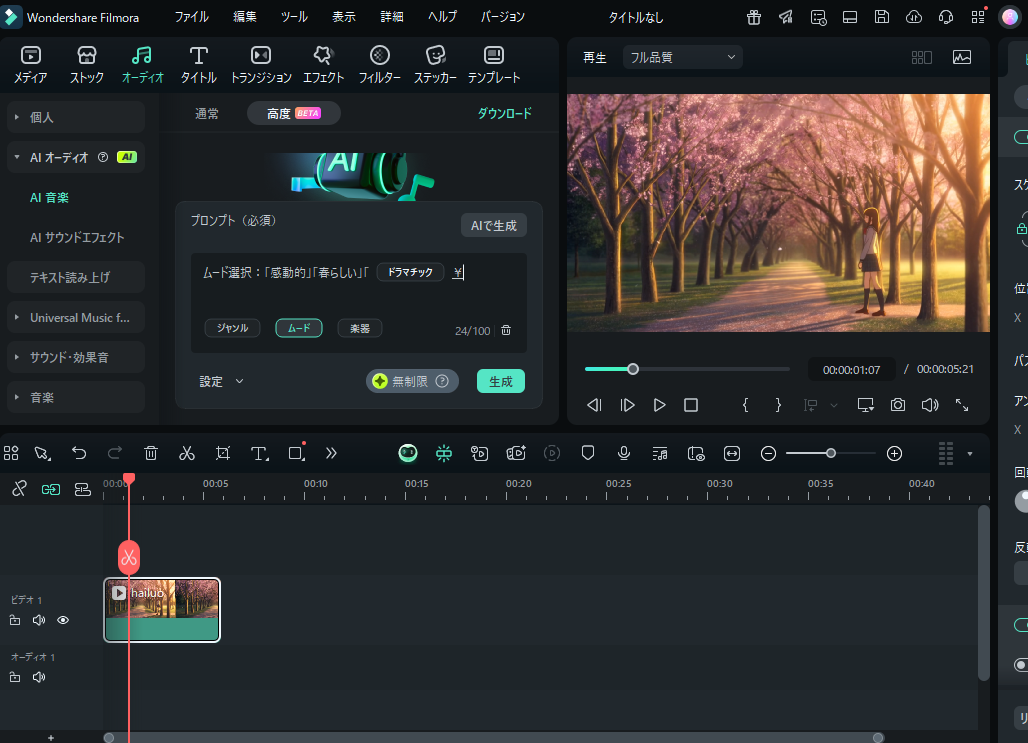Open the フル品質 playback quality dropdown
1028x743 pixels.
click(x=682, y=57)
